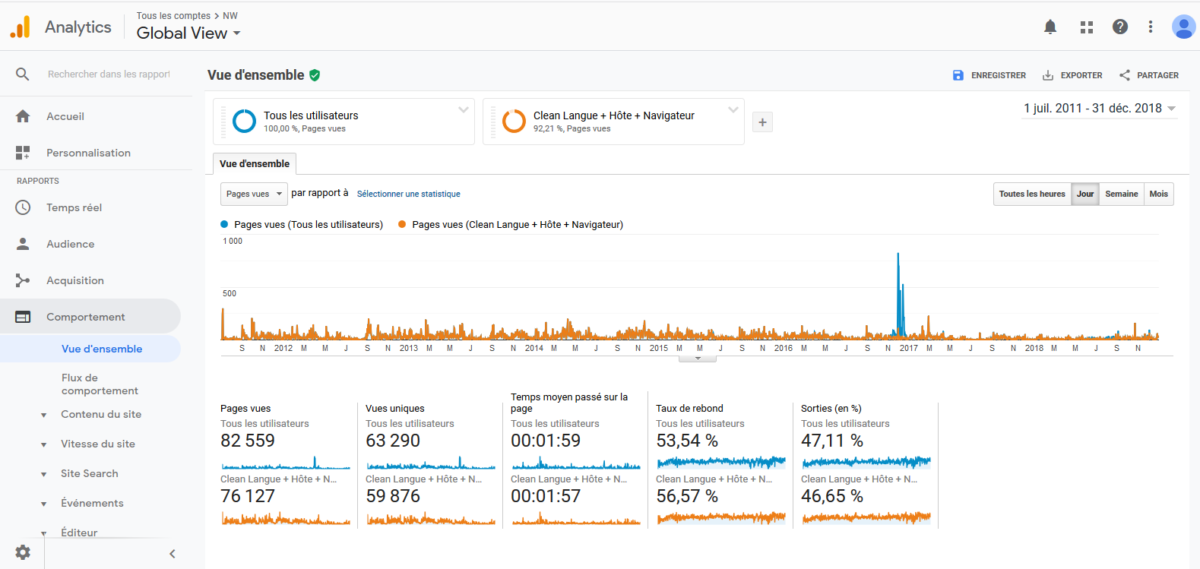This screenshot has width=1200, height=569.
Task: Add a new segment with plus button
Action: [762, 122]
